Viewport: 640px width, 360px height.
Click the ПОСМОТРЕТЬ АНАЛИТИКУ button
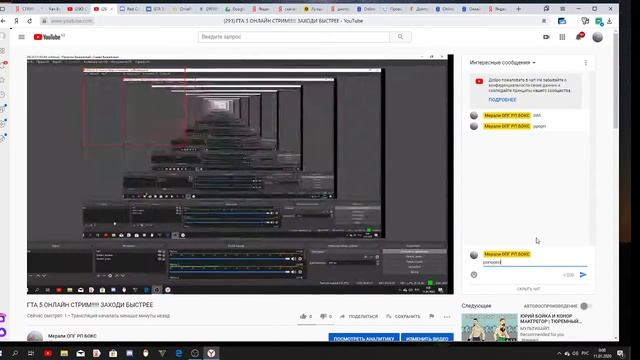[x=364, y=338]
